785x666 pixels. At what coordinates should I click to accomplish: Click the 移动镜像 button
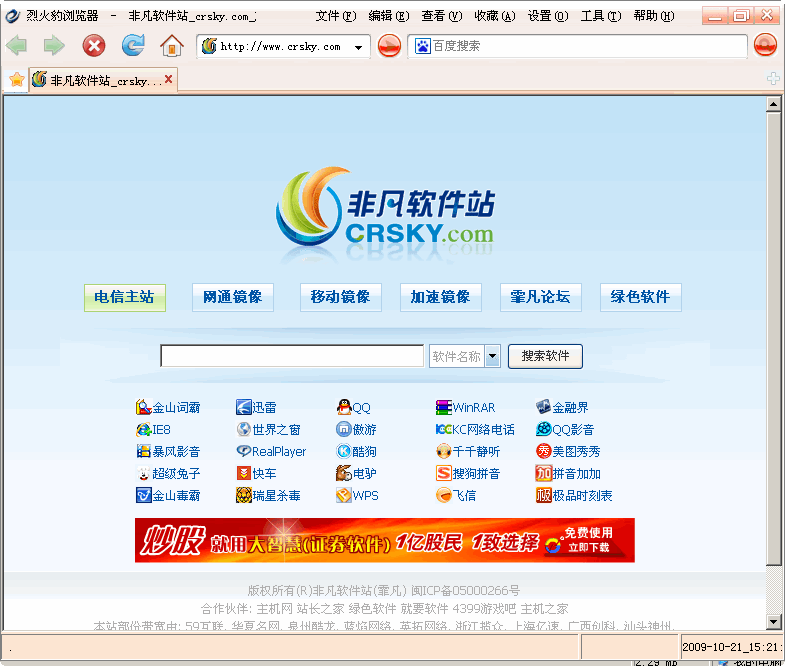[340, 297]
